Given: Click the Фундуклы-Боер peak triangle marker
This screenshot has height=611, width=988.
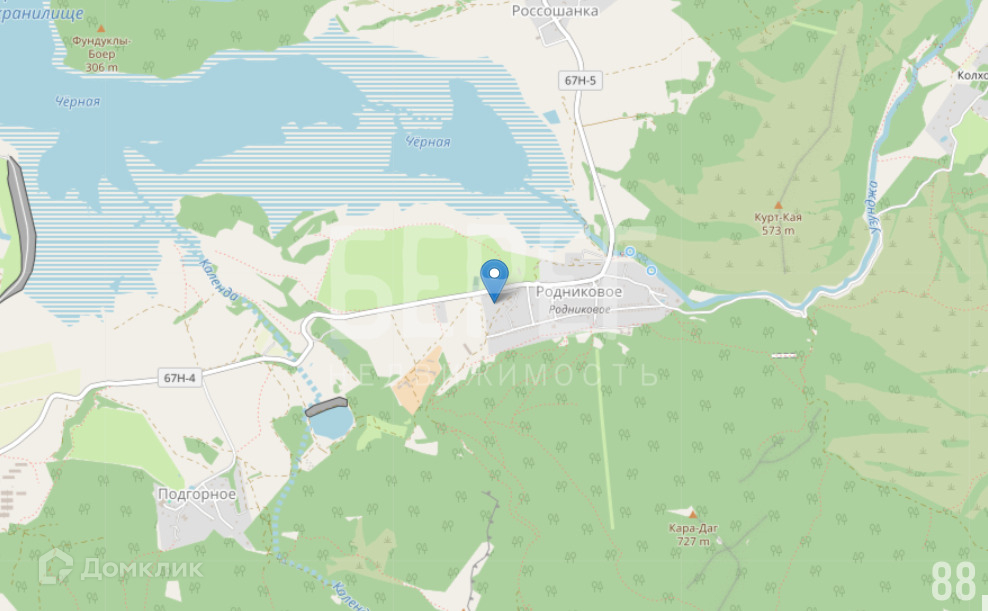Looking at the screenshot, I should click(101, 28).
